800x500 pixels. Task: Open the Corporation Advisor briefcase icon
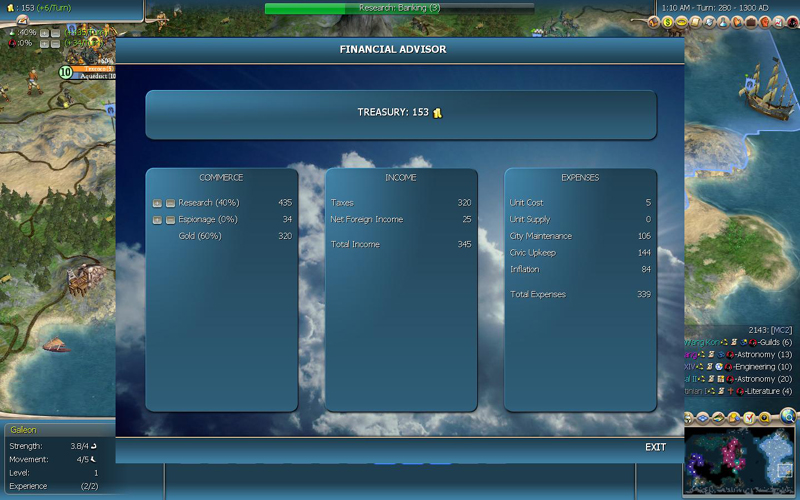[751, 22]
